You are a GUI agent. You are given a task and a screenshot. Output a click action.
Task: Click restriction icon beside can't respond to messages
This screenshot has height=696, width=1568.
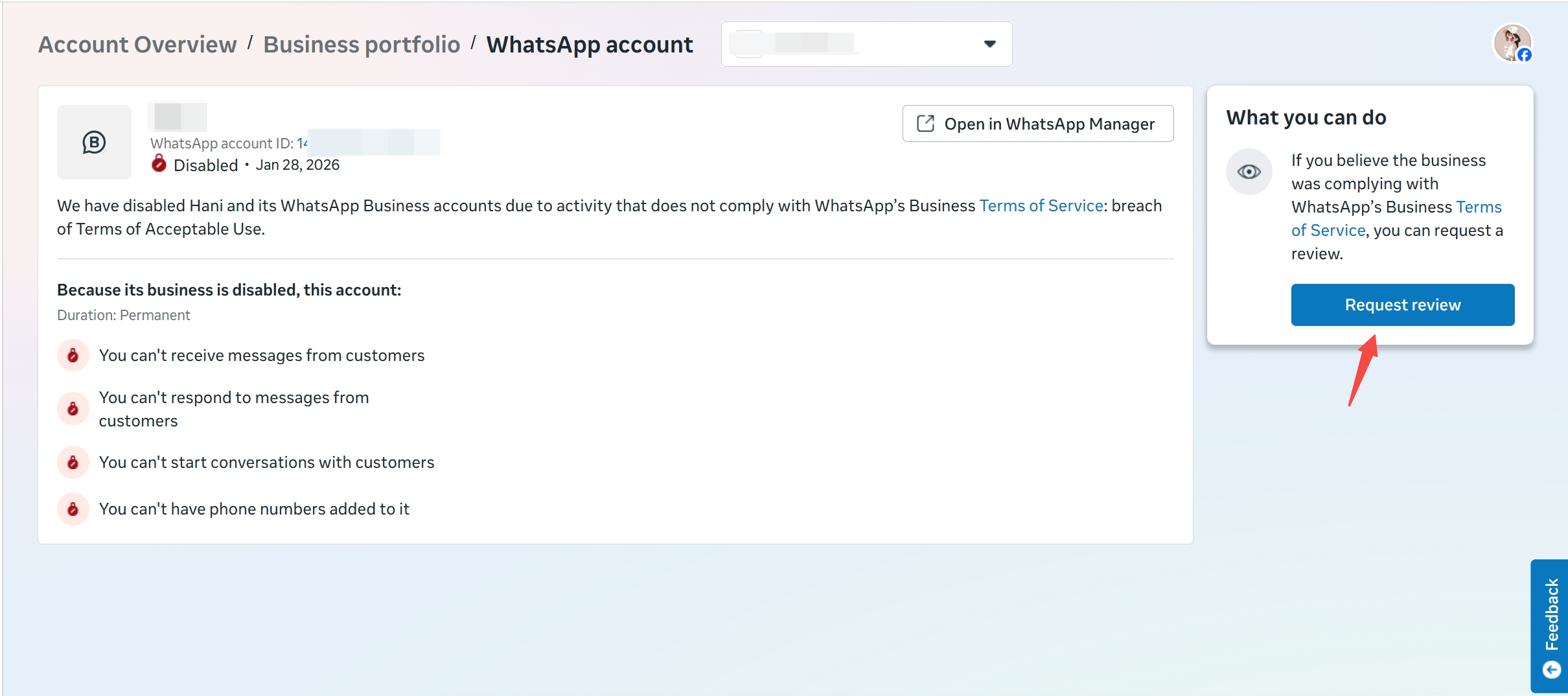73,409
